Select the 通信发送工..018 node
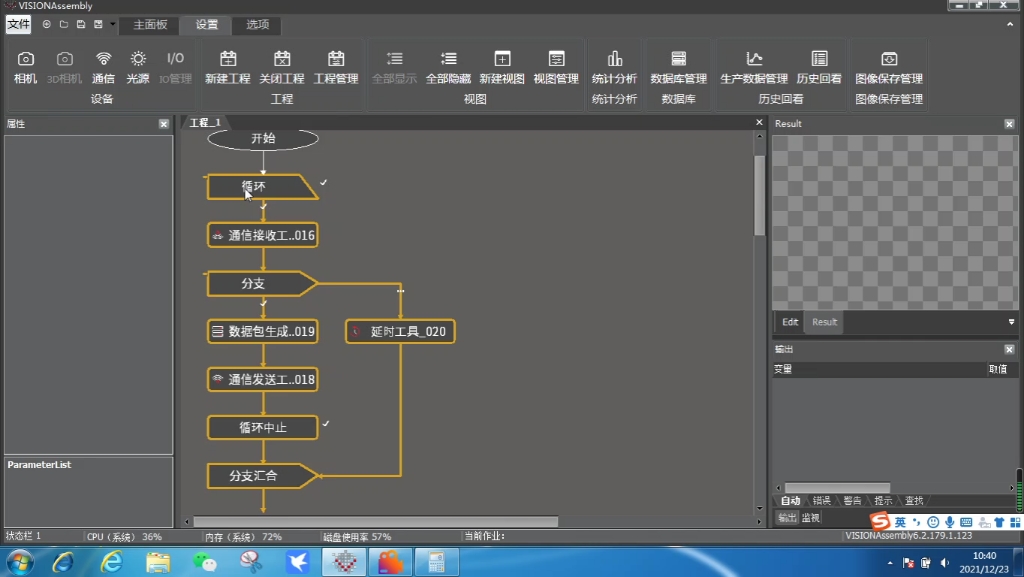1024x577 pixels. (x=263, y=379)
